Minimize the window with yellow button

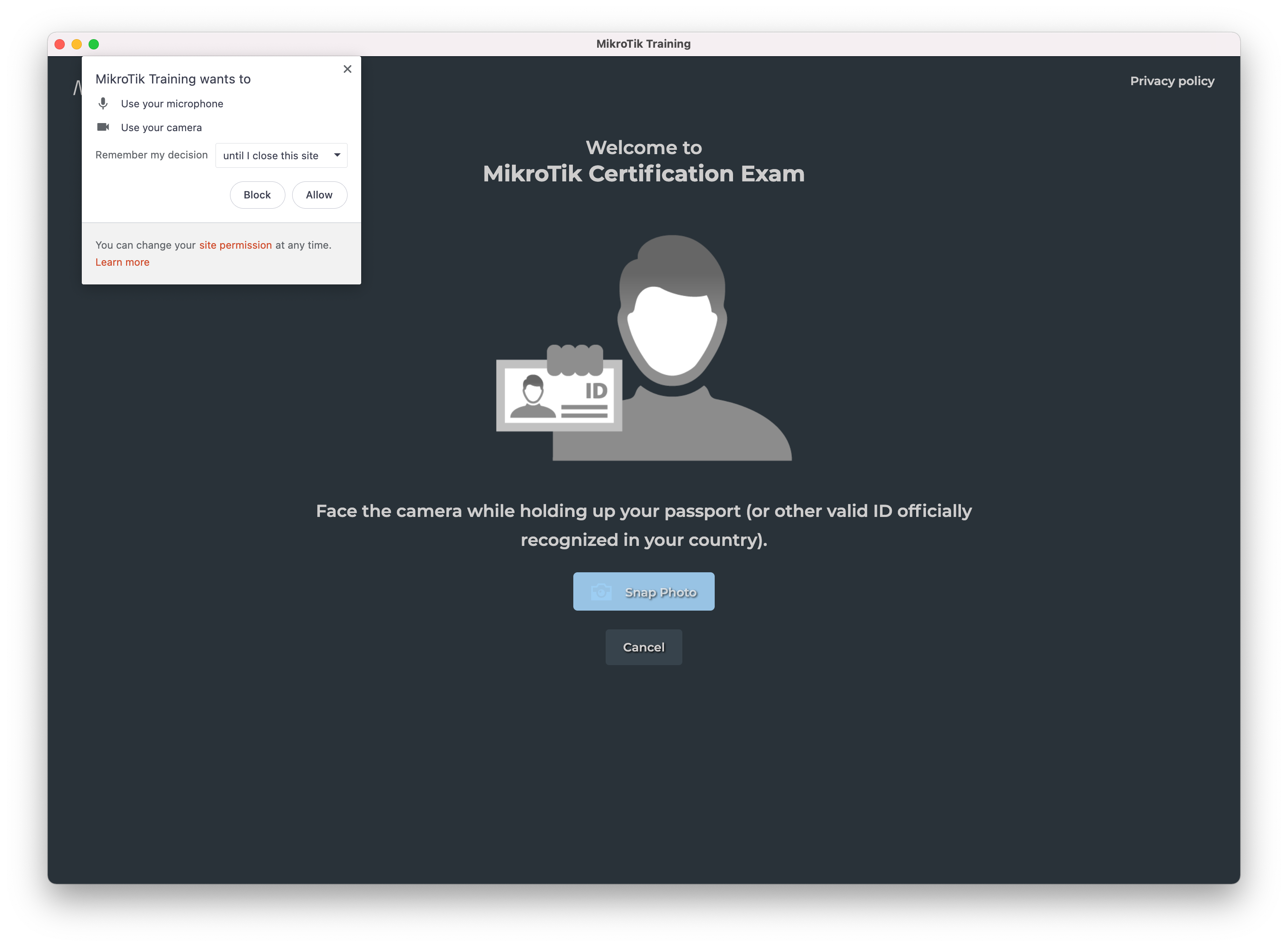(77, 43)
